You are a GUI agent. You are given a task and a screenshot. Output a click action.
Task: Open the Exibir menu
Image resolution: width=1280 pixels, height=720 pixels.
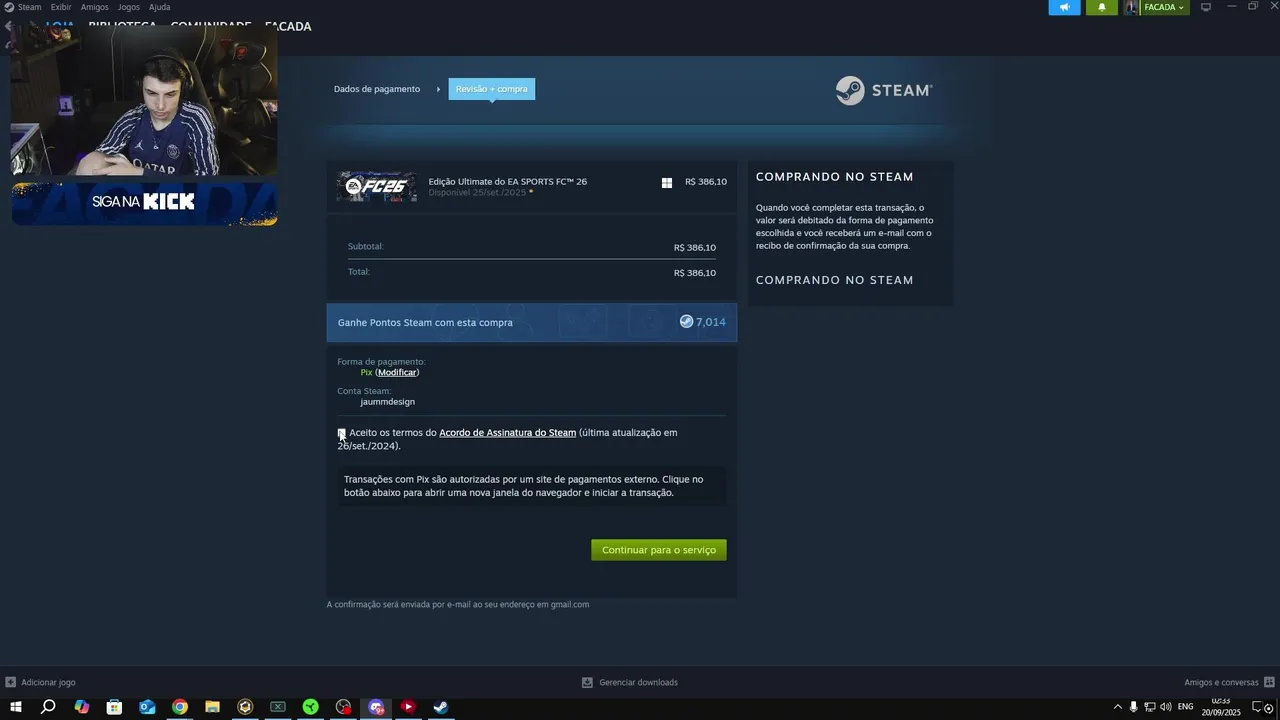[61, 7]
